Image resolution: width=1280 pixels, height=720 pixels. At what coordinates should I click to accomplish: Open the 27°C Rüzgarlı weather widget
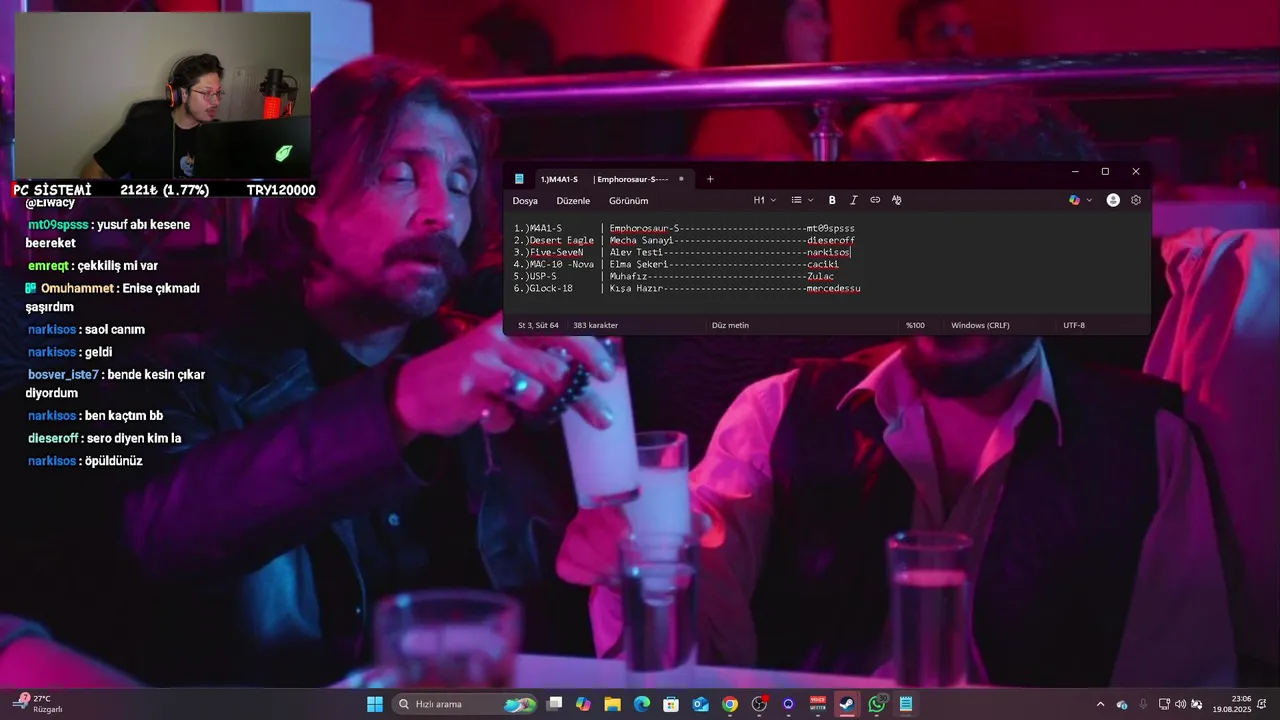point(38,704)
